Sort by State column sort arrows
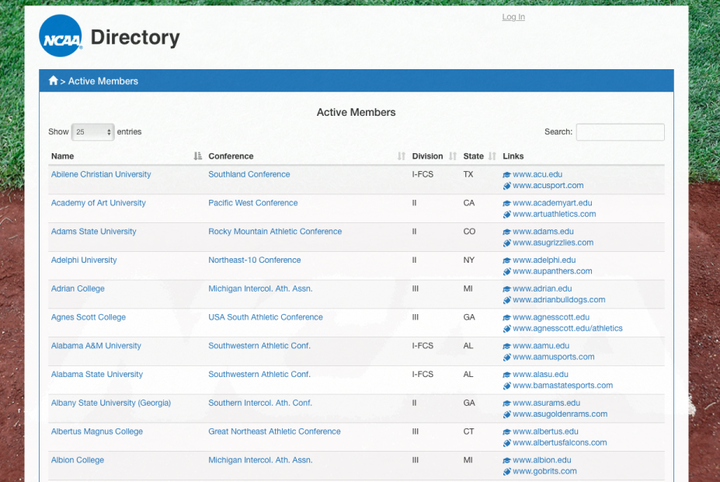Image resolution: width=720 pixels, height=482 pixels. [492, 156]
